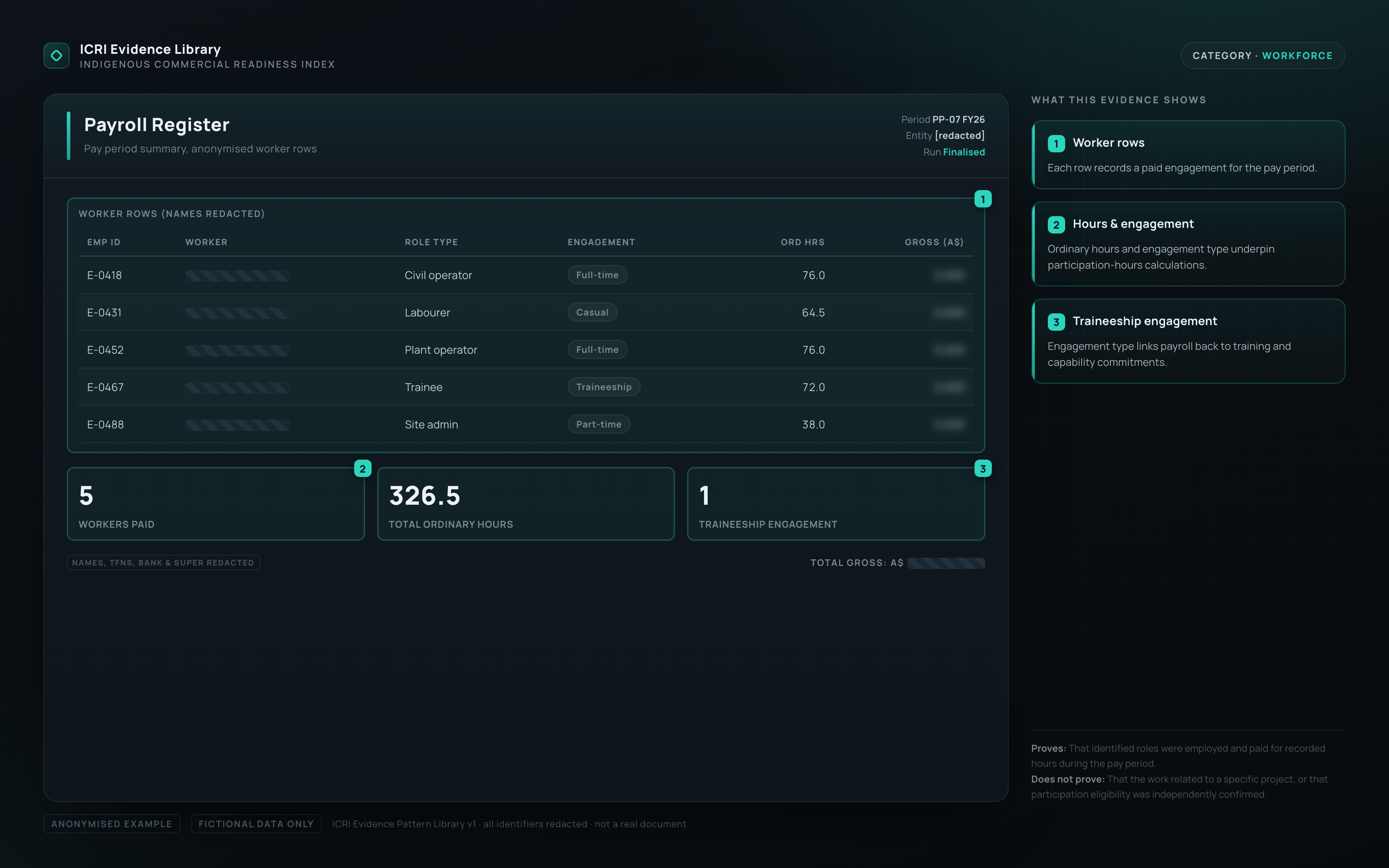This screenshot has height=868, width=1389.
Task: Click the Names, TFNs, Bank & Super Redacted tag
Action: pos(163,562)
